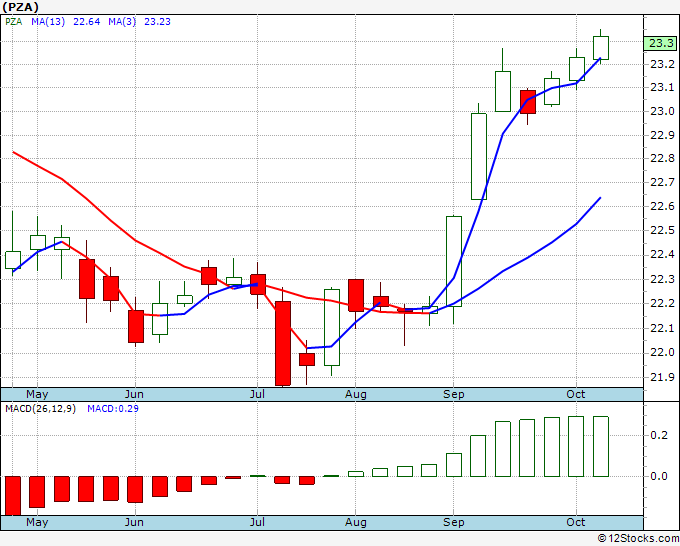Select the 22.2 price axis label

pos(662,303)
